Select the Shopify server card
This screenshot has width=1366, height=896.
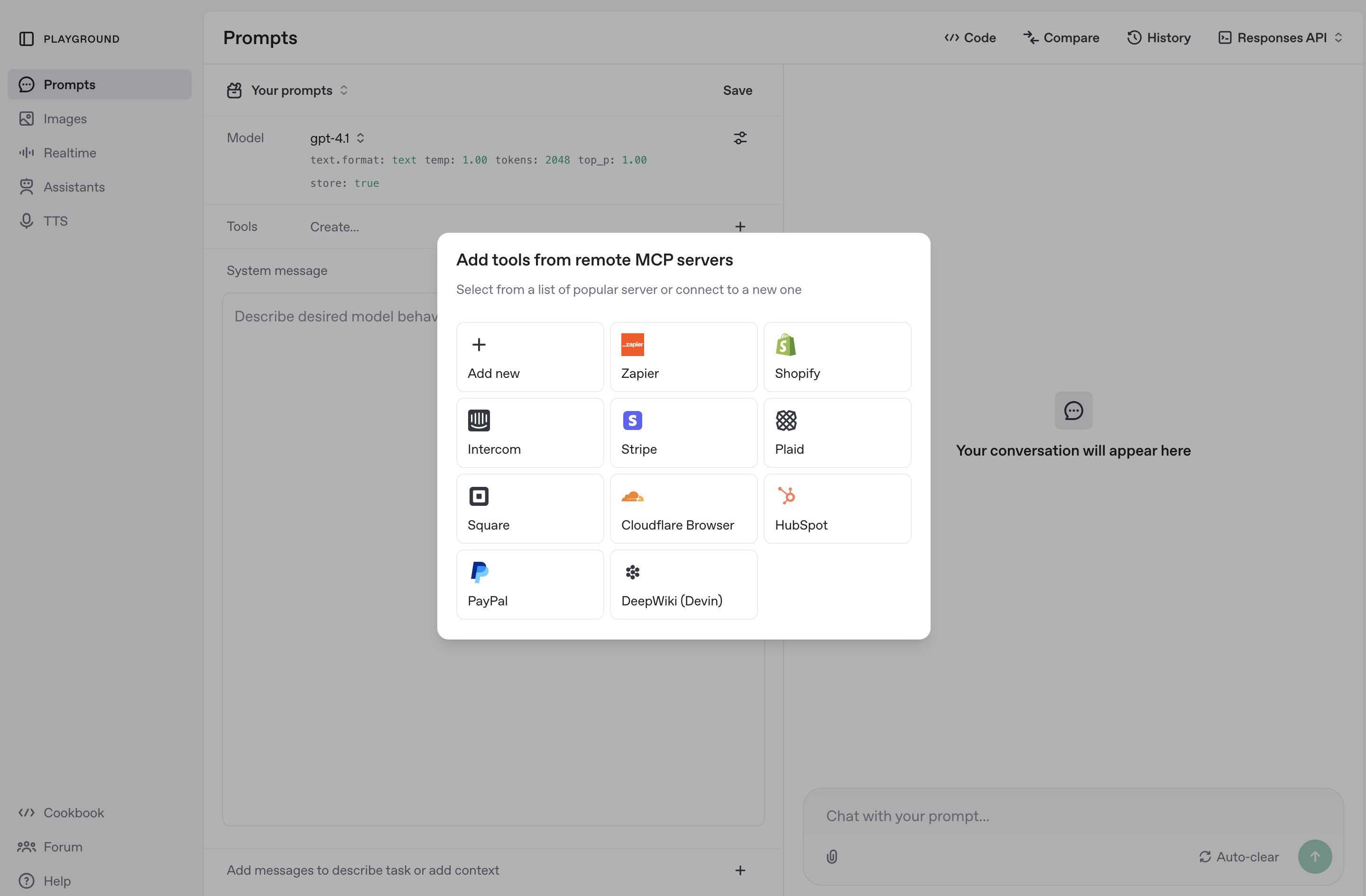[x=838, y=357]
